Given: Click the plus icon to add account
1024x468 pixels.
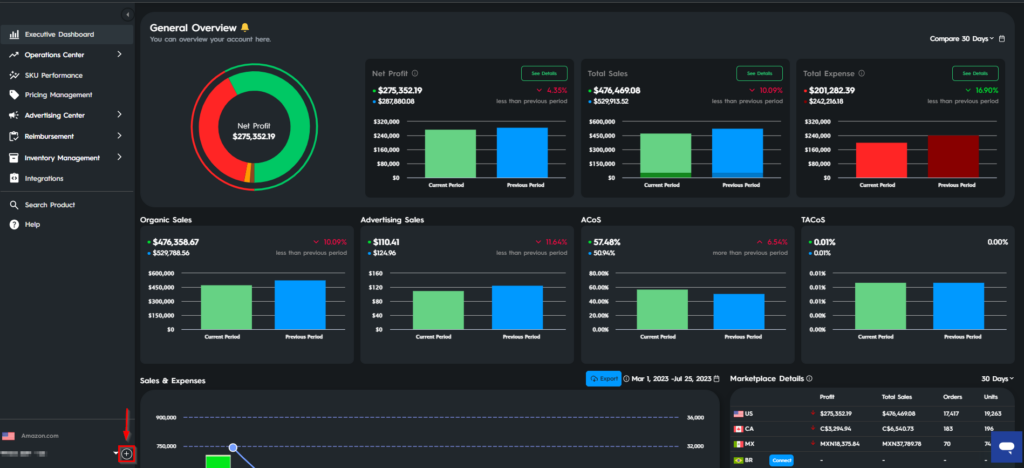Looking at the screenshot, I should coord(127,454).
